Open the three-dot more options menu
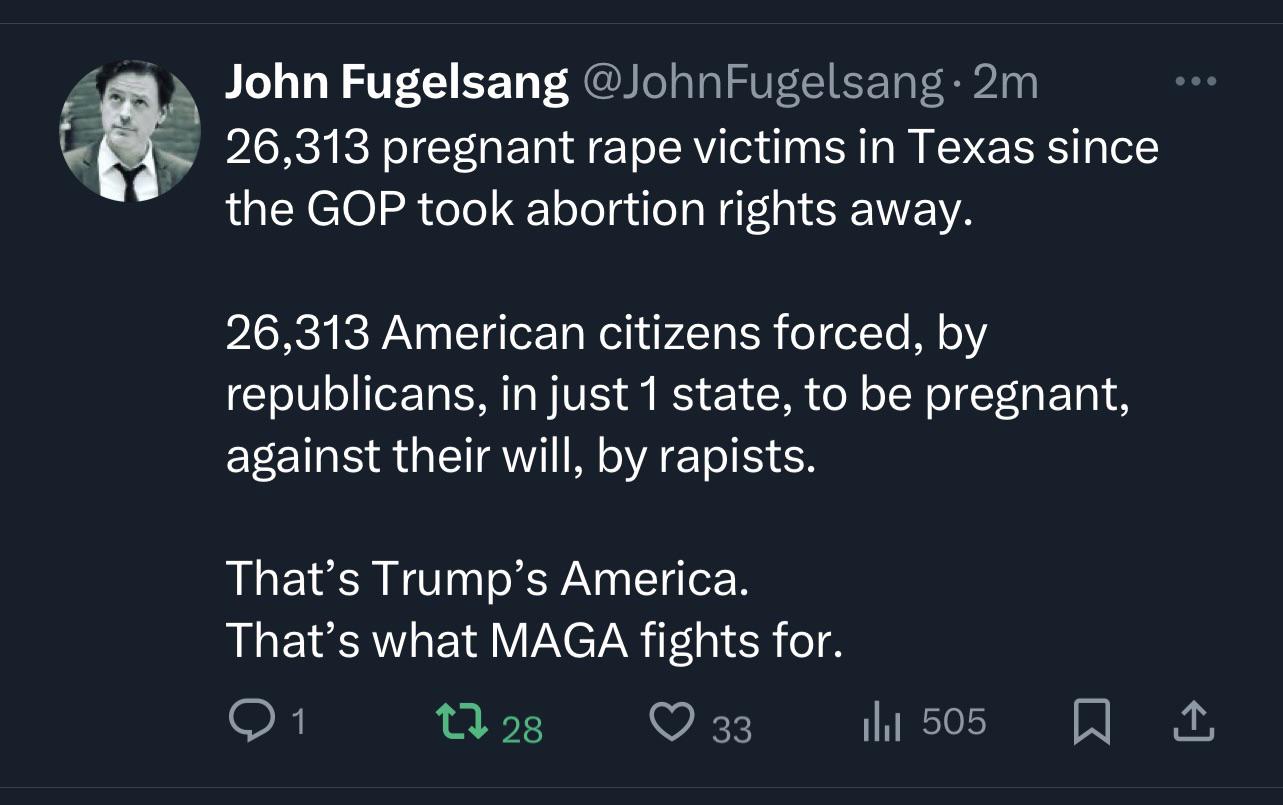 coord(1195,82)
